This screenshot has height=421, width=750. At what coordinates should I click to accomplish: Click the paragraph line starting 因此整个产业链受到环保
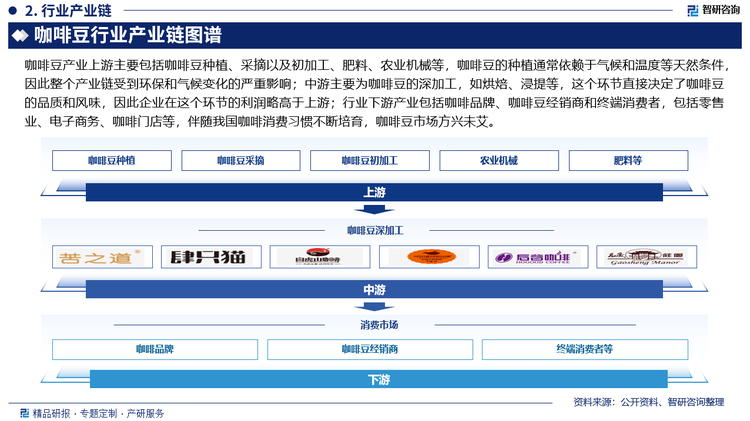[x=374, y=84]
